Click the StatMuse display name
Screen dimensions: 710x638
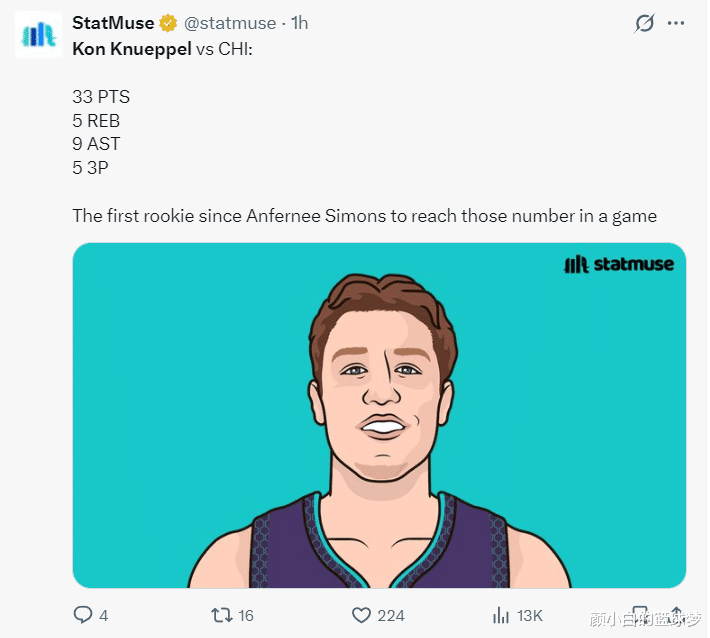(113, 23)
